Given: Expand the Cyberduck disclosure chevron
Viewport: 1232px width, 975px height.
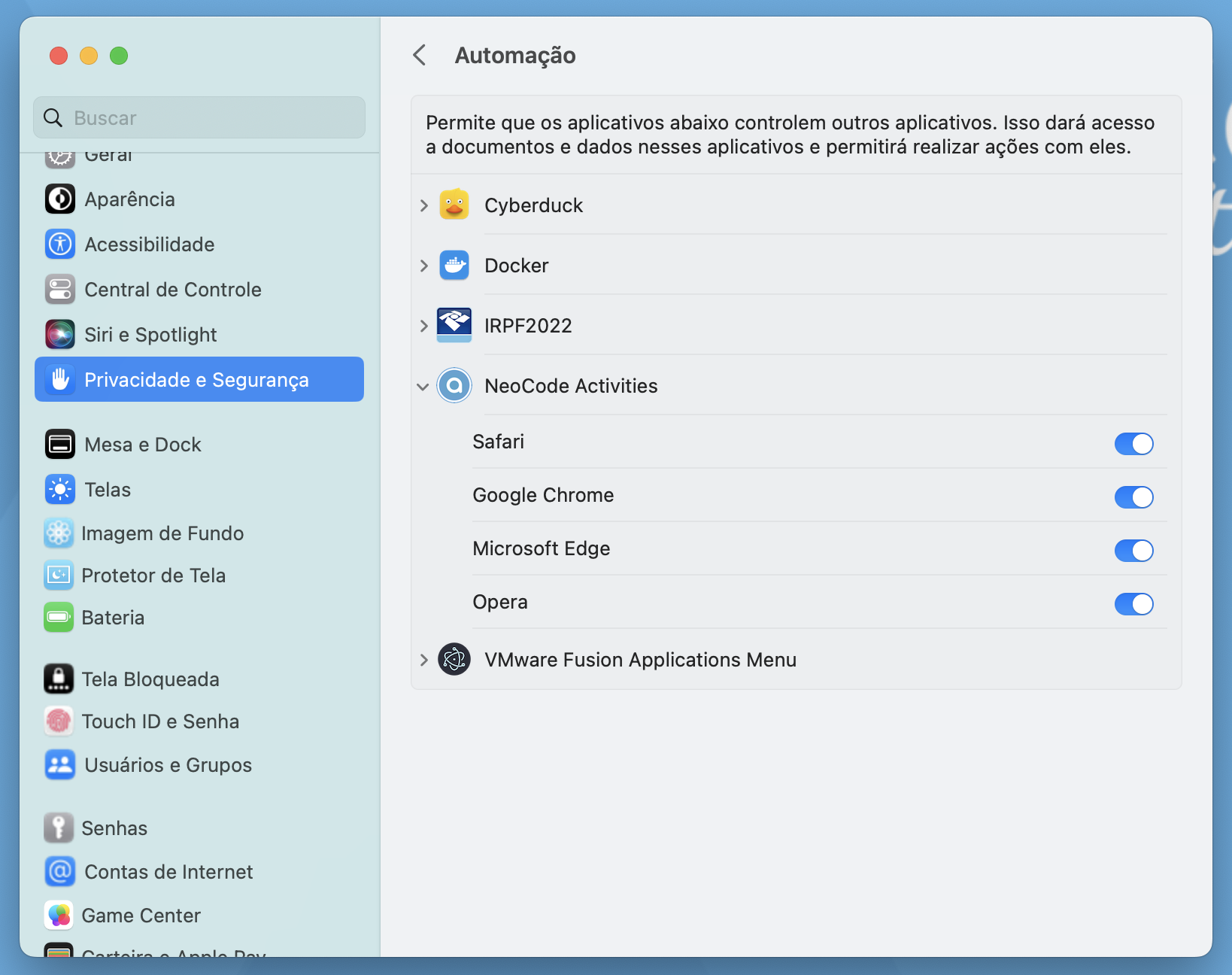Looking at the screenshot, I should (x=424, y=205).
